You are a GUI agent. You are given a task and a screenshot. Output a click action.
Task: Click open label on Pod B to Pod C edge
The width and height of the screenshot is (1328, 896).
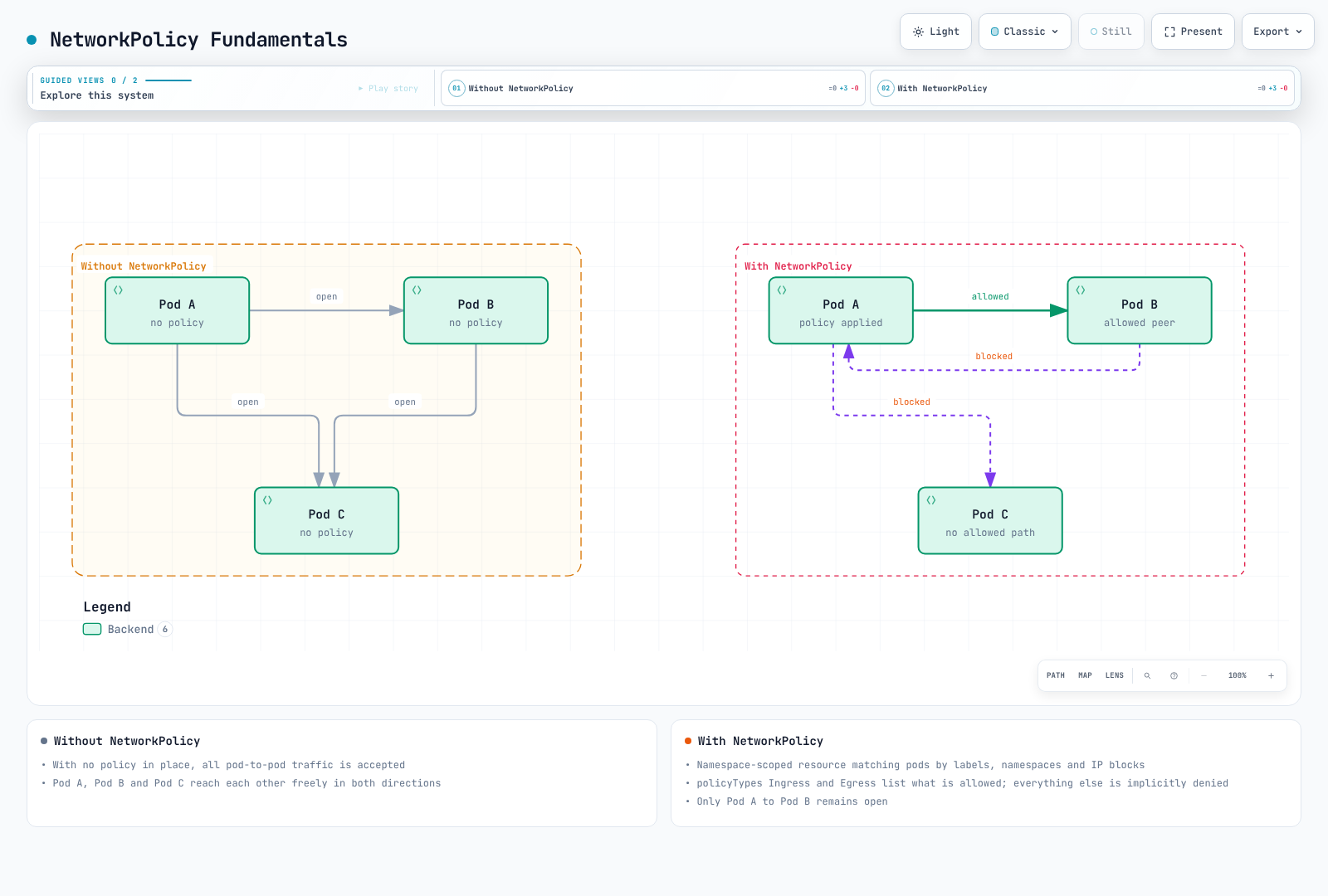(405, 402)
